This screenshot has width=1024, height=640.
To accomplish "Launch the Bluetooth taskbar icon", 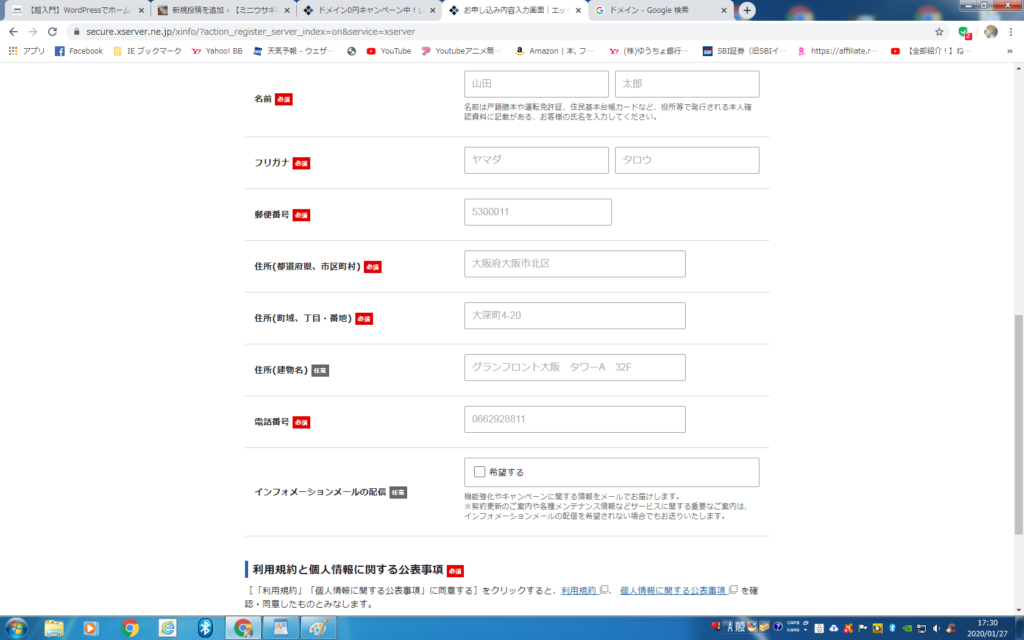I will (x=205, y=627).
